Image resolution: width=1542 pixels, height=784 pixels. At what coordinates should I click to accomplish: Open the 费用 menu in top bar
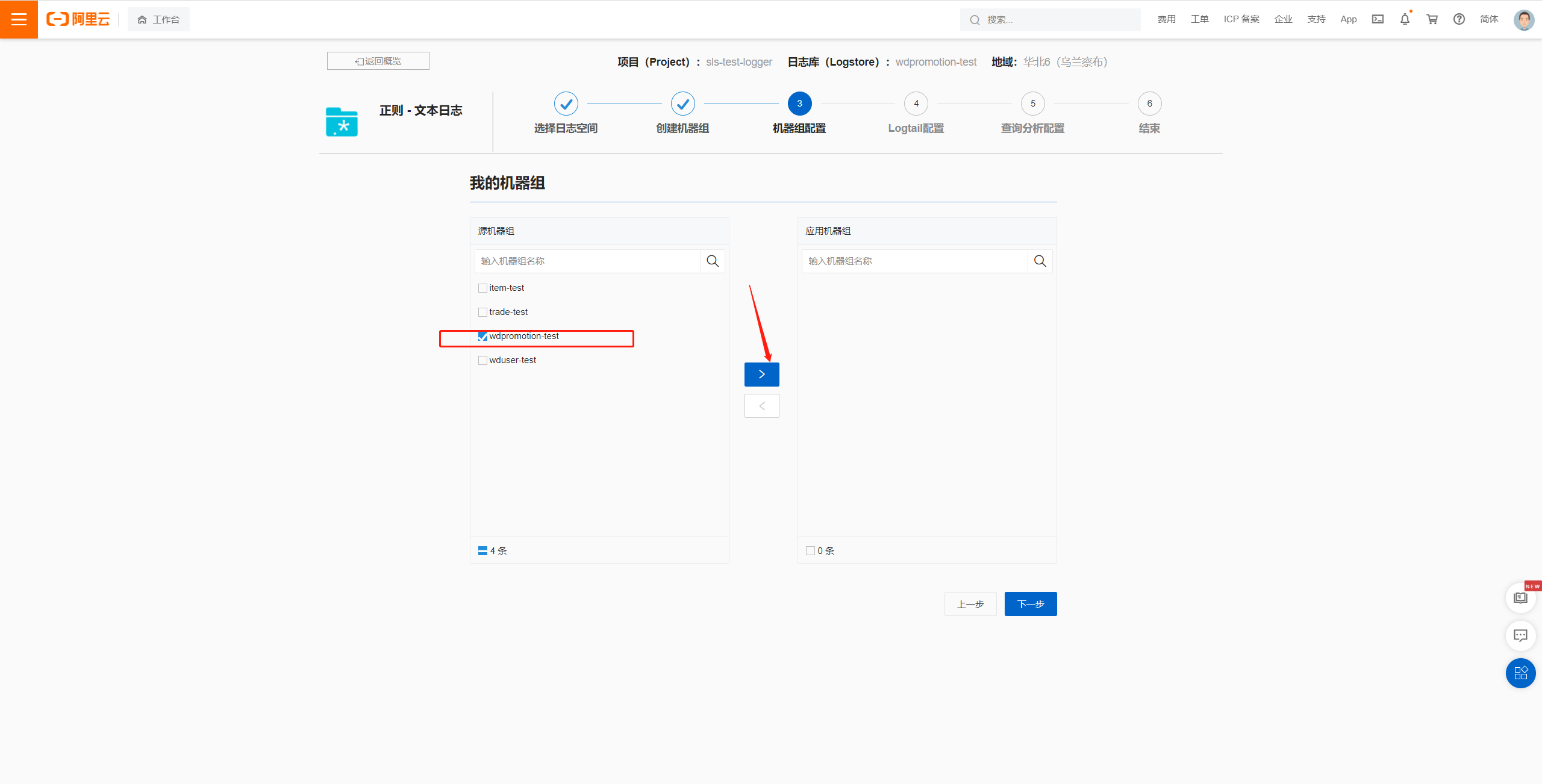1166,19
